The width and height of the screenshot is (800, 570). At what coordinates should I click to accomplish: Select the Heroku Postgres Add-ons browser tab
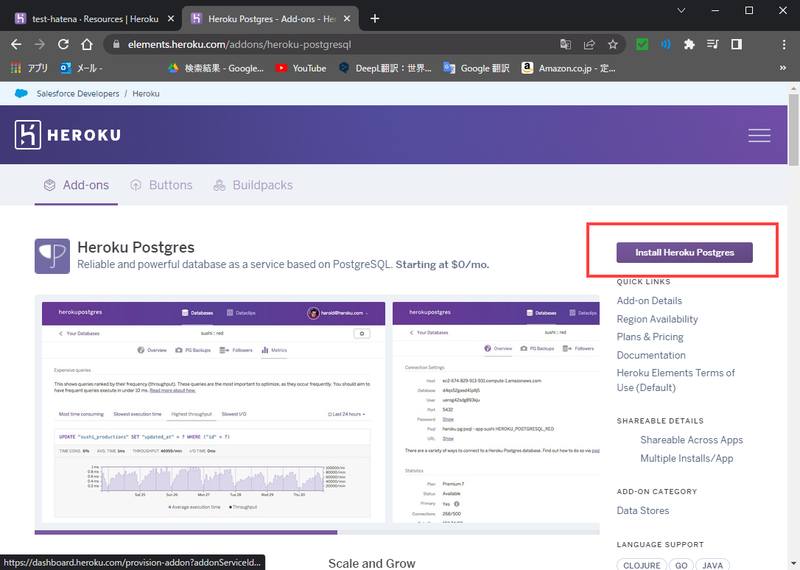[270, 19]
